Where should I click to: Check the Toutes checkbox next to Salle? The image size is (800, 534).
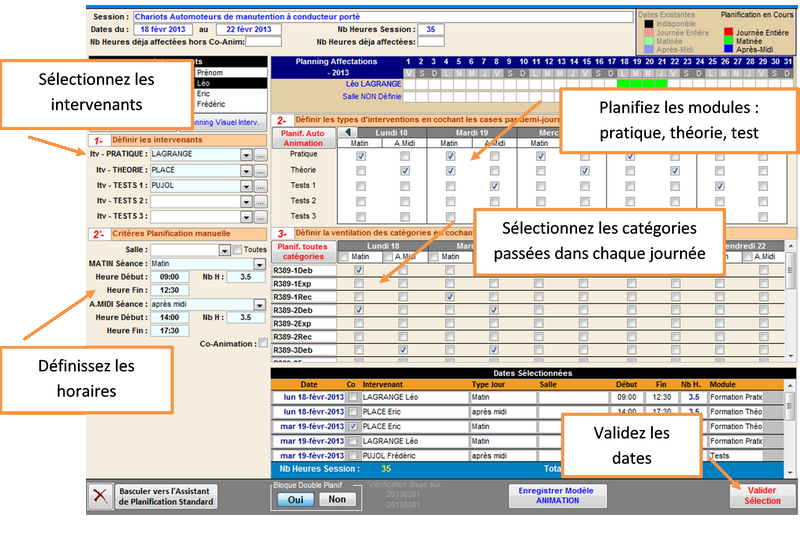coord(239,250)
